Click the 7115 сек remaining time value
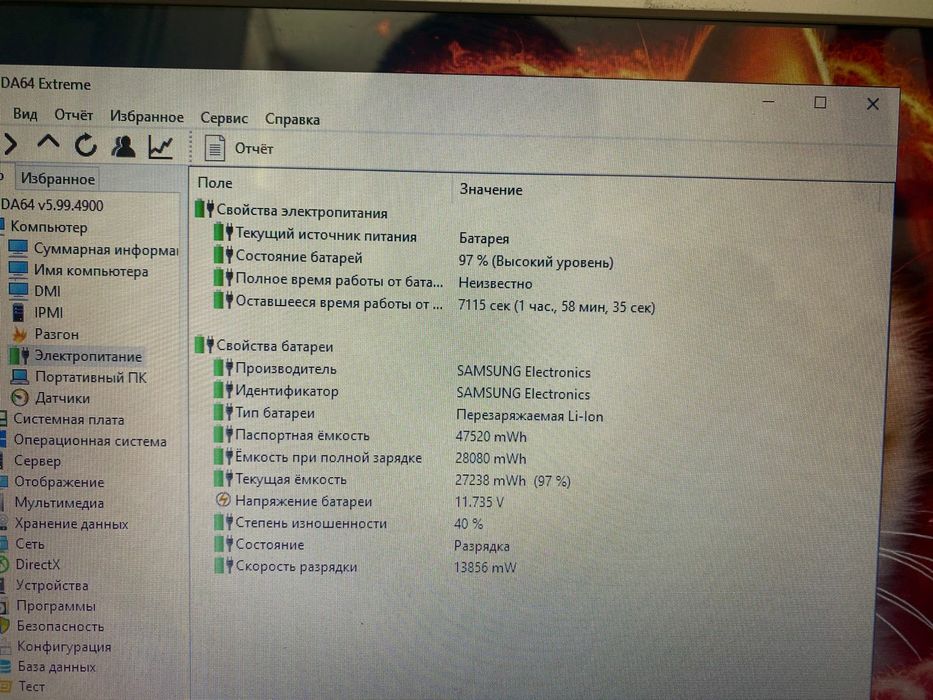933x700 pixels. pos(556,307)
